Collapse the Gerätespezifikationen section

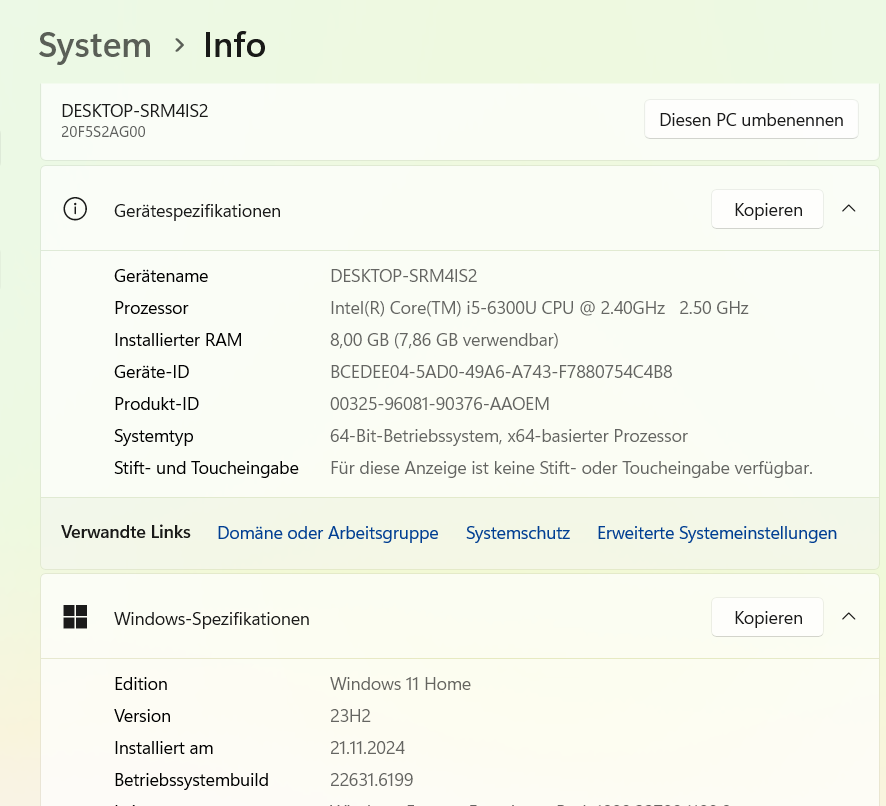point(848,209)
